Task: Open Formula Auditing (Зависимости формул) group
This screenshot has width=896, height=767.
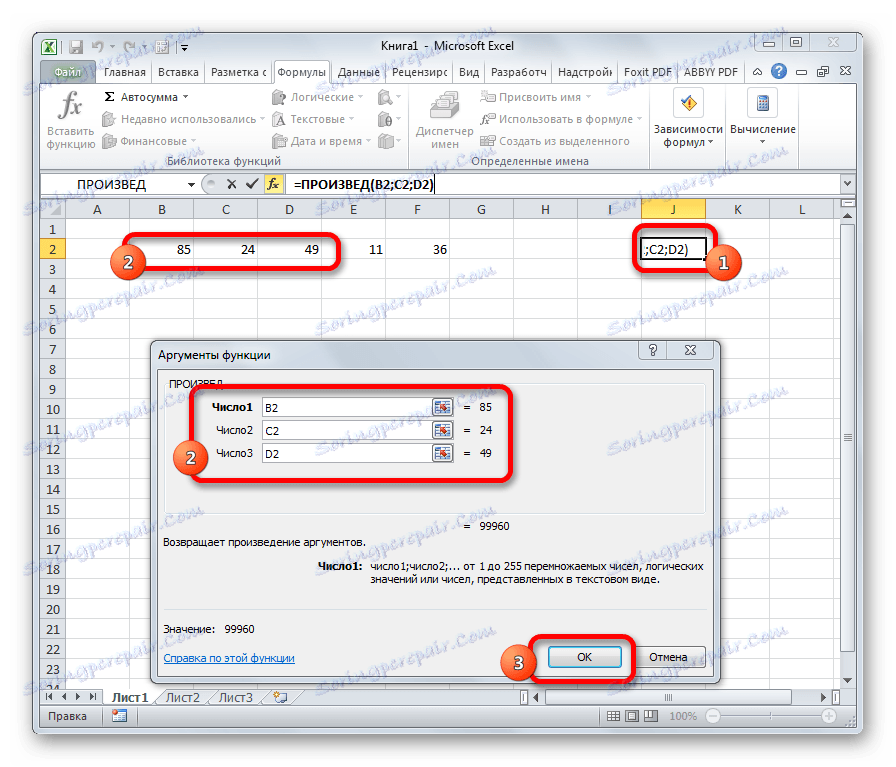Action: 688,119
